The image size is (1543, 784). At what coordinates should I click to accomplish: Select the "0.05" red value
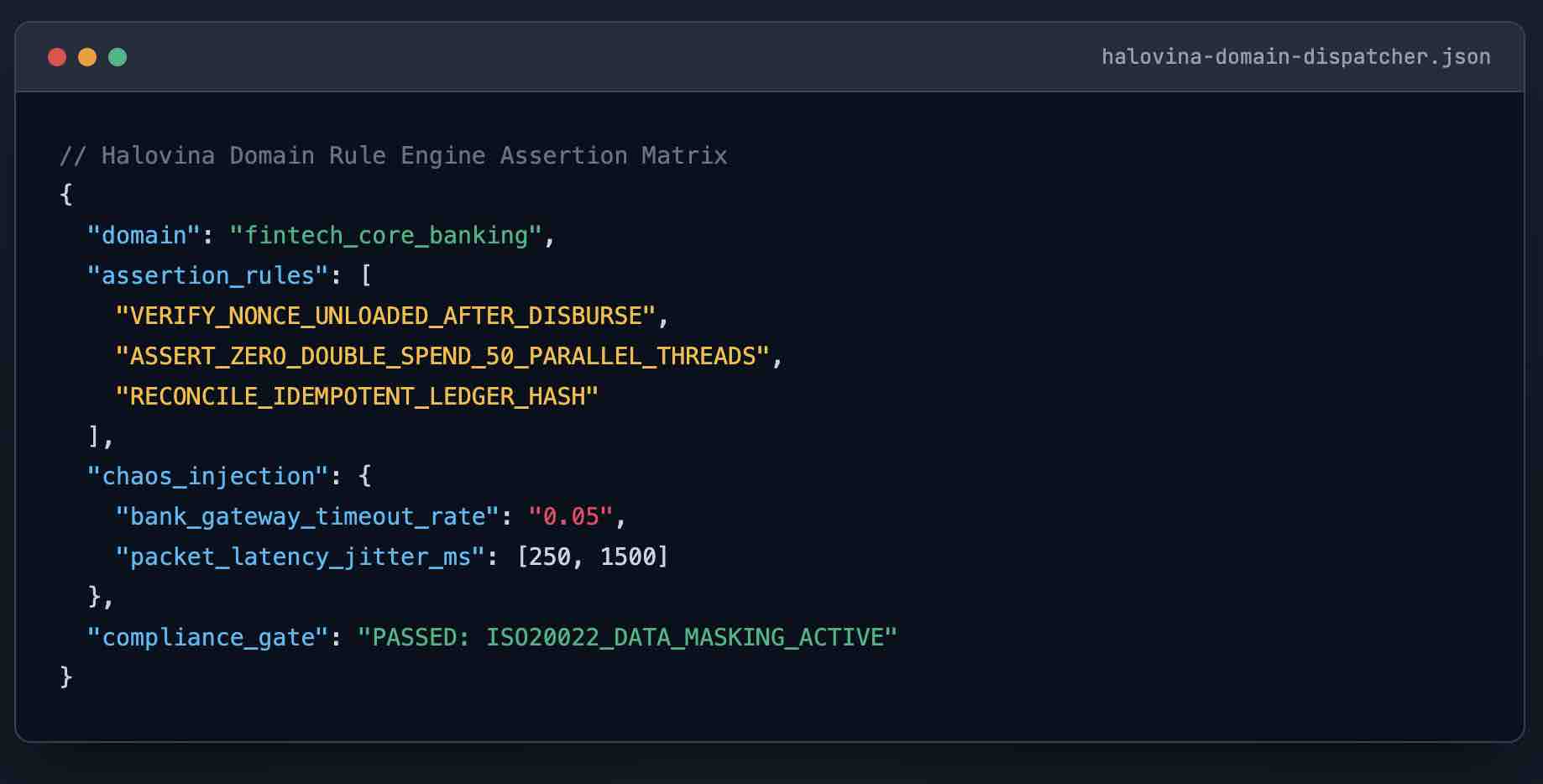click(571, 516)
